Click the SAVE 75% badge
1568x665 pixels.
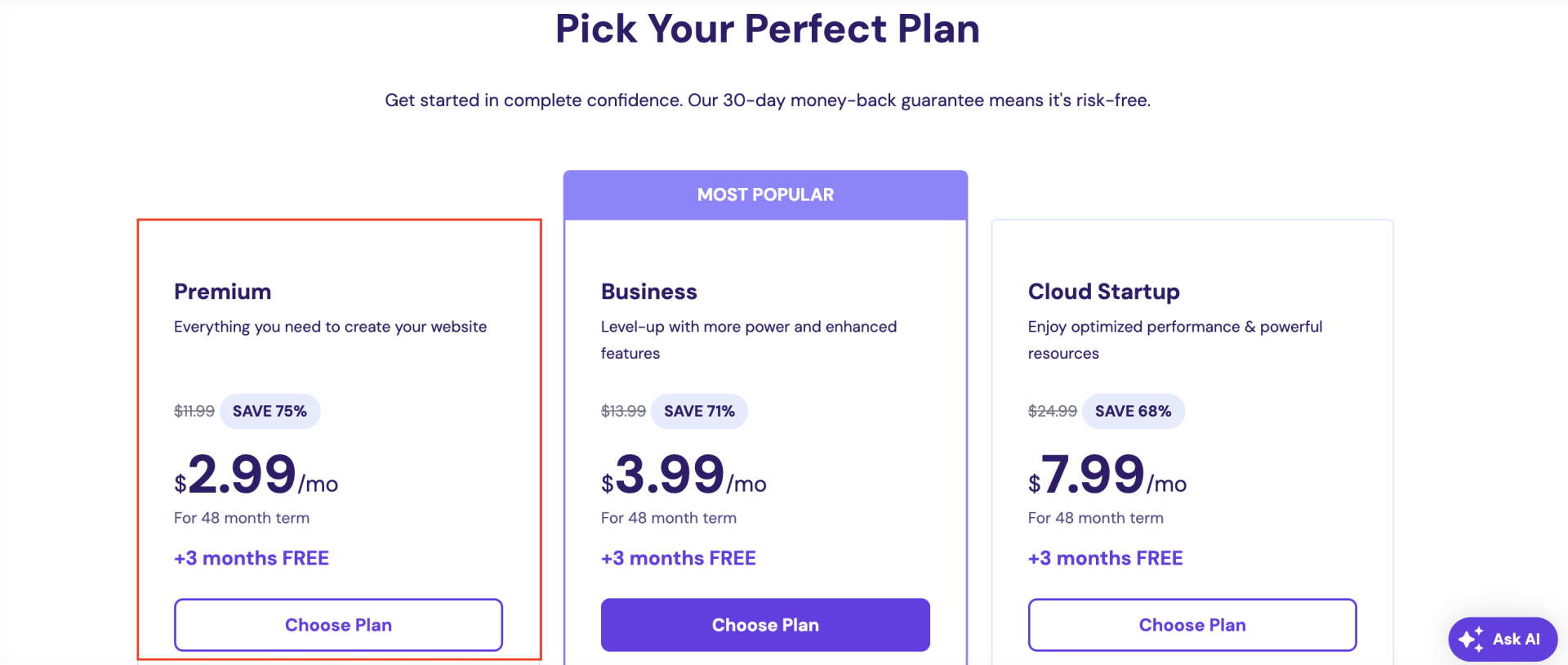269,411
